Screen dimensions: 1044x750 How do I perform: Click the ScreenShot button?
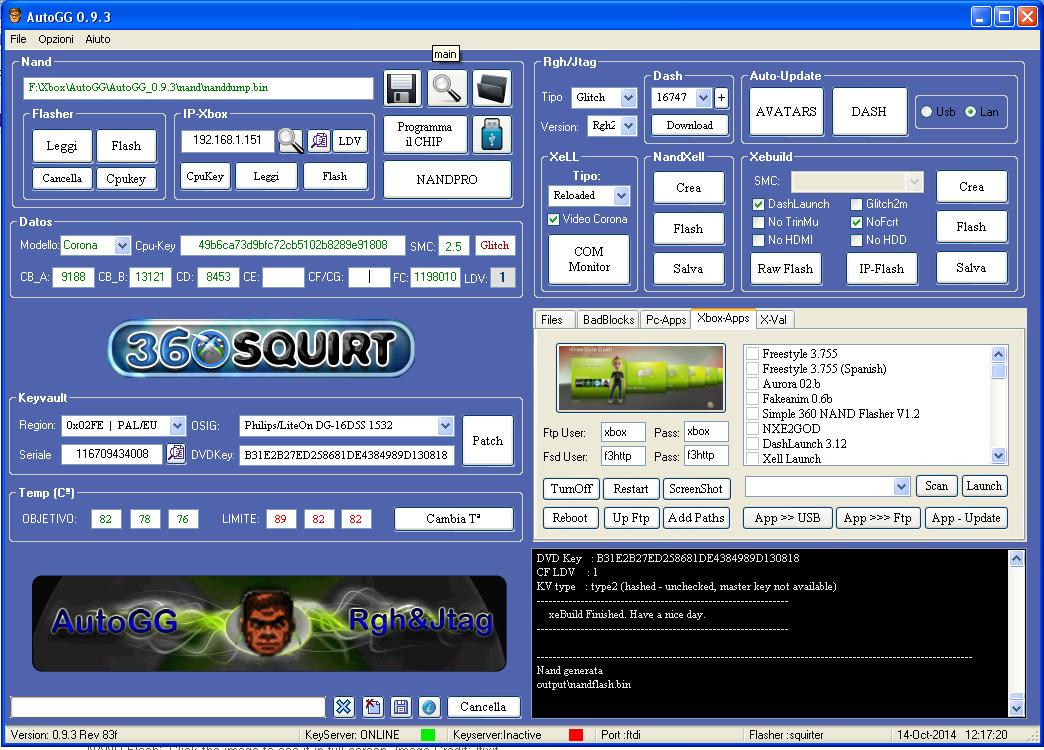pyautogui.click(x=696, y=489)
